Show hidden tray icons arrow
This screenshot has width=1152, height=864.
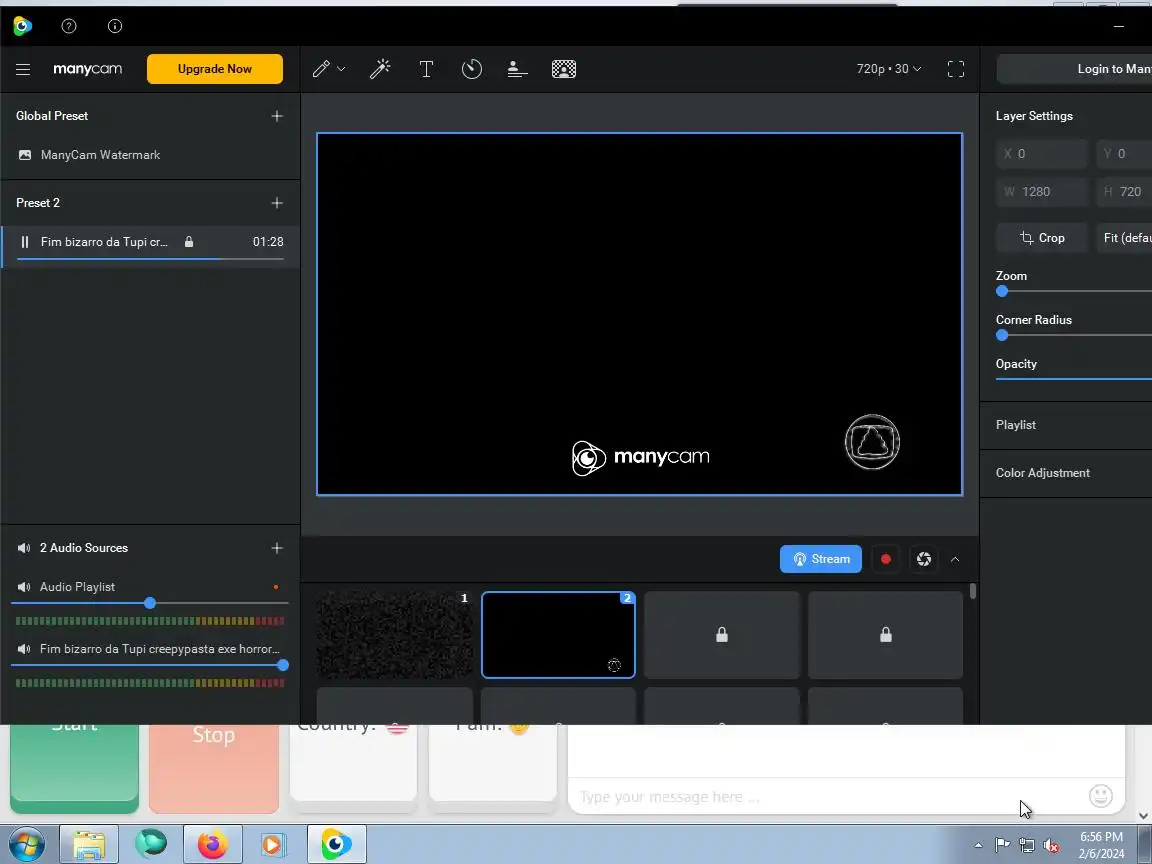(978, 846)
